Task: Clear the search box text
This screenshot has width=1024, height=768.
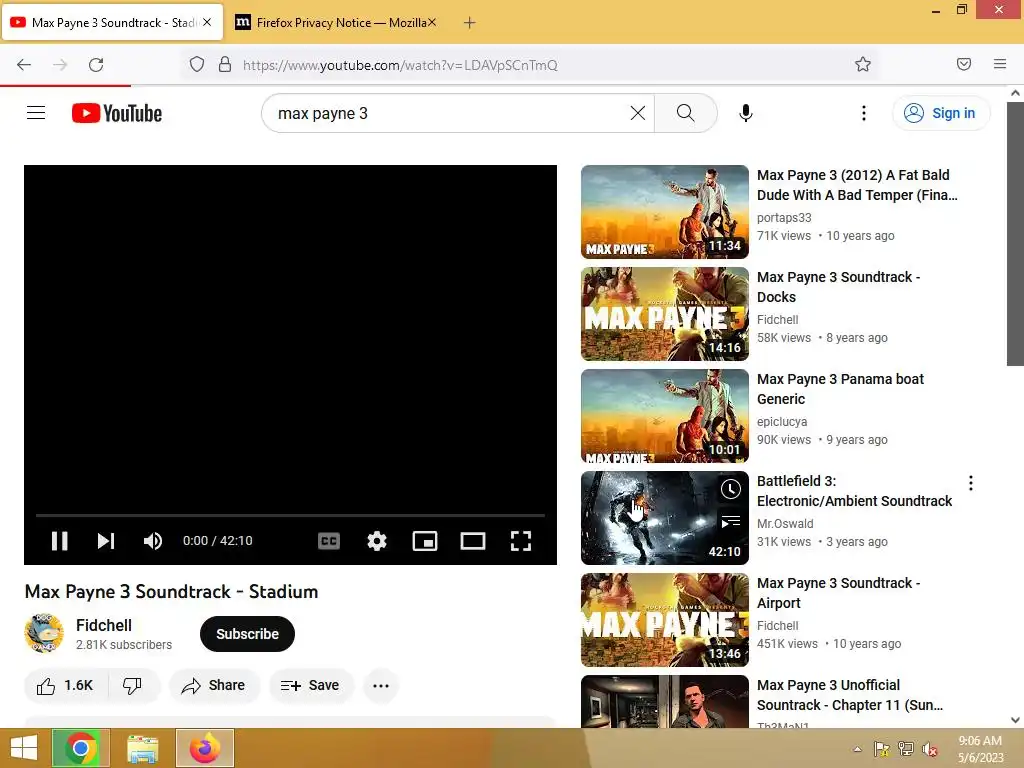Action: (x=638, y=113)
